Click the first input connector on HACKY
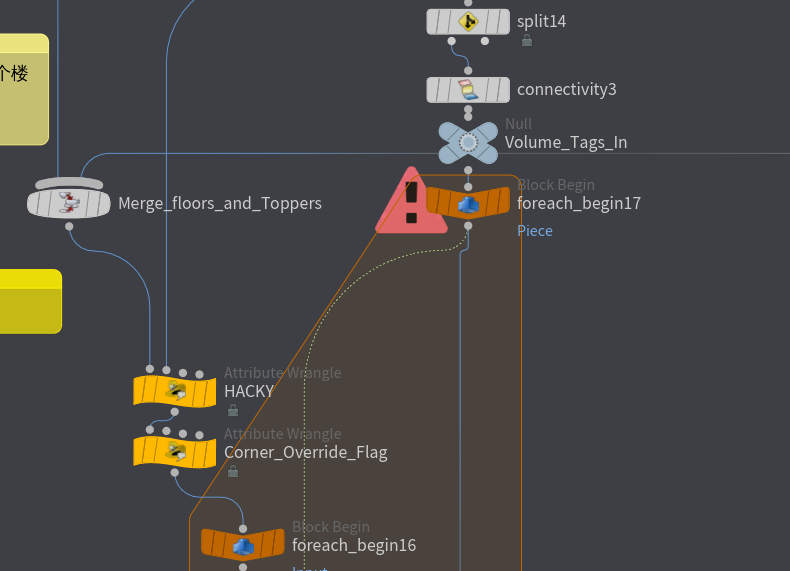 click(x=150, y=369)
